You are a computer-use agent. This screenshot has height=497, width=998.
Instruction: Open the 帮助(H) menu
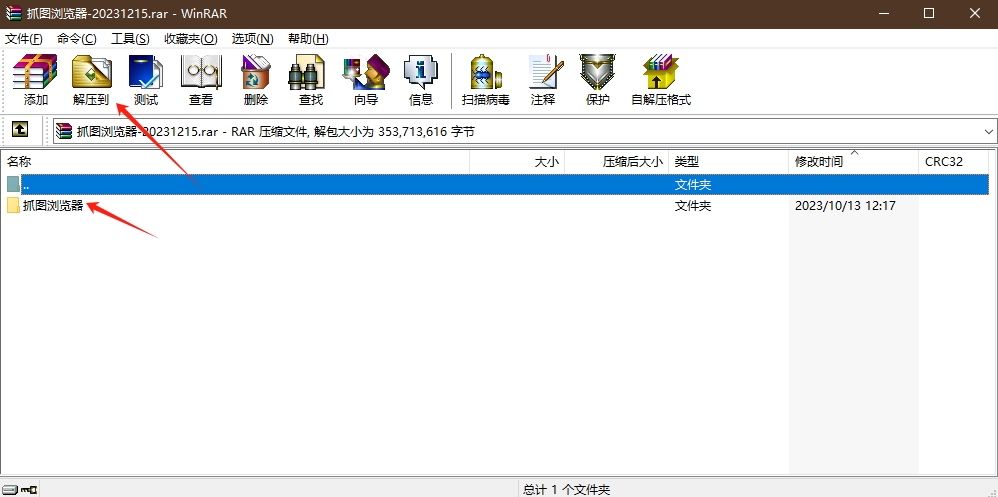click(x=308, y=39)
